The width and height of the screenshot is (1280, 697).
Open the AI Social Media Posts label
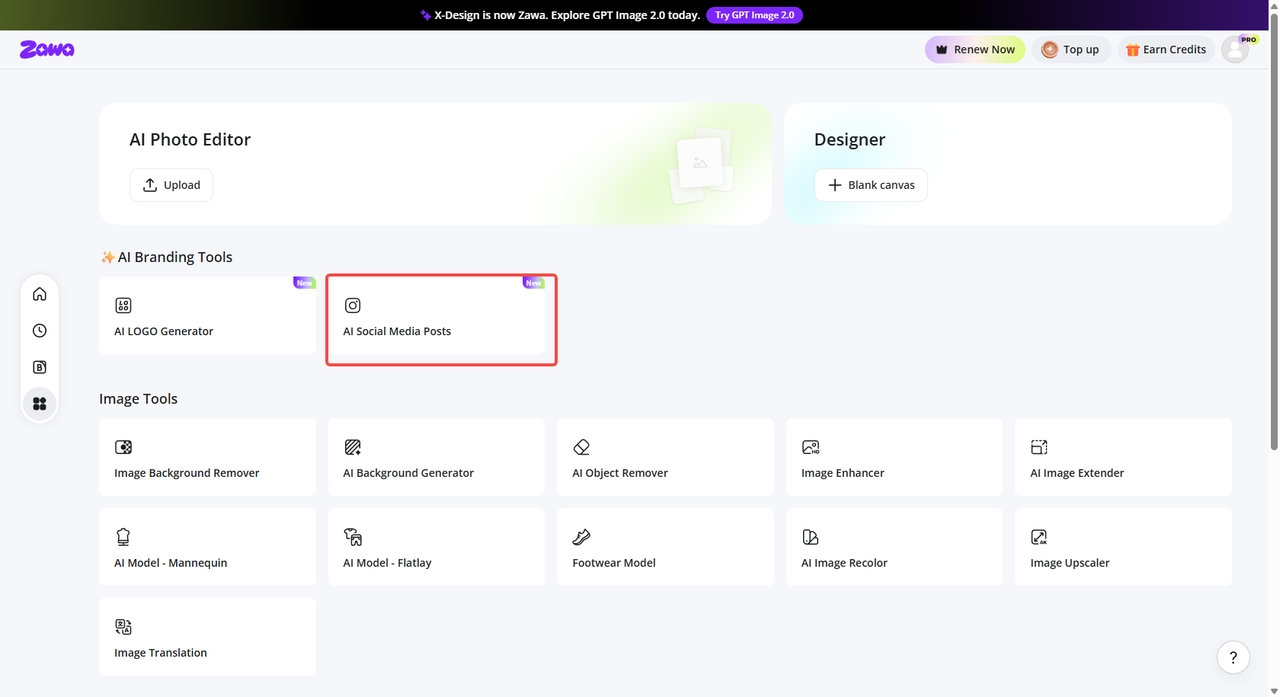click(397, 331)
